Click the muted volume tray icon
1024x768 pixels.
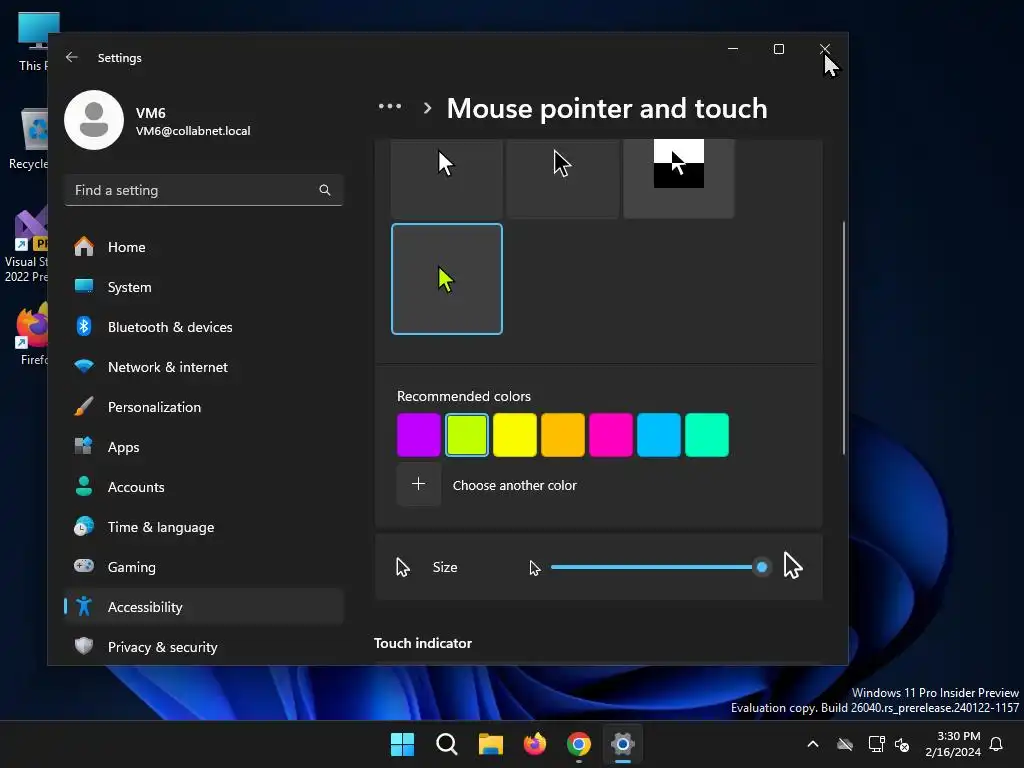click(x=902, y=744)
